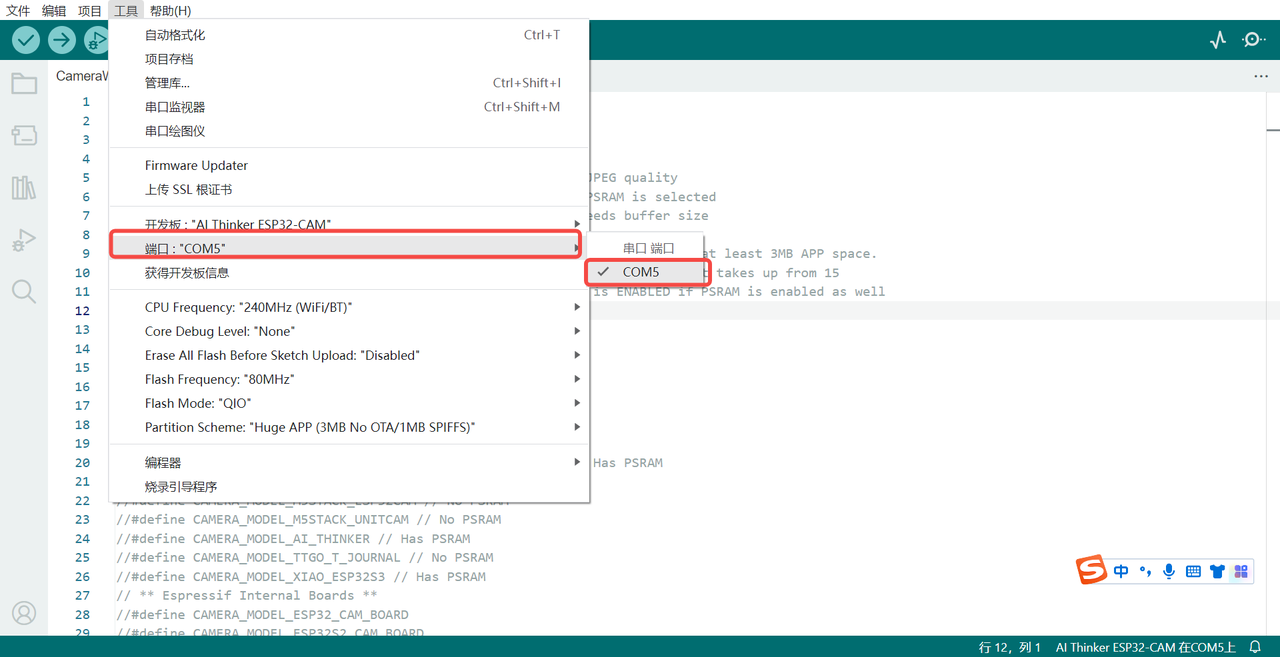Click the Sogou skin shirt icon
The image size is (1280, 657).
click(1217, 571)
